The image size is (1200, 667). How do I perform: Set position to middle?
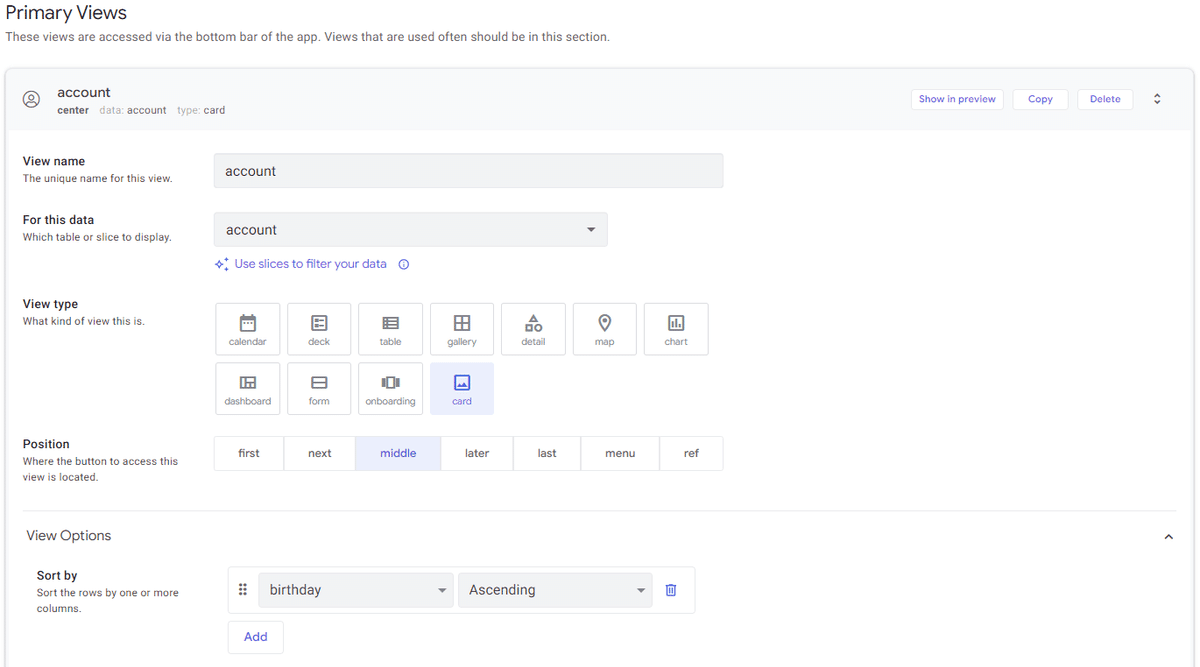click(398, 453)
